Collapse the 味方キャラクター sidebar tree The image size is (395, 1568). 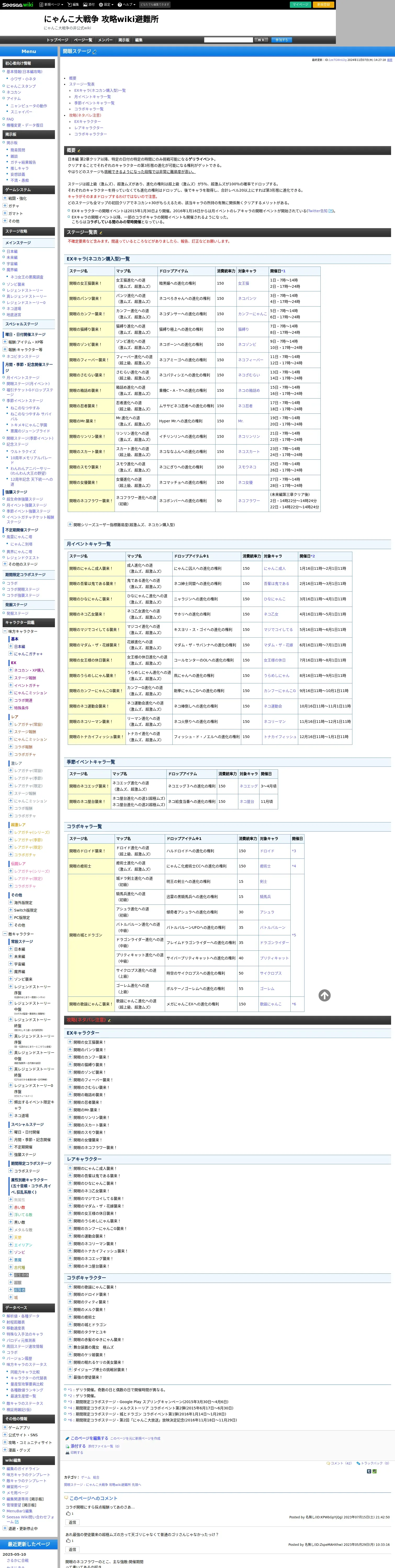tap(5, 631)
